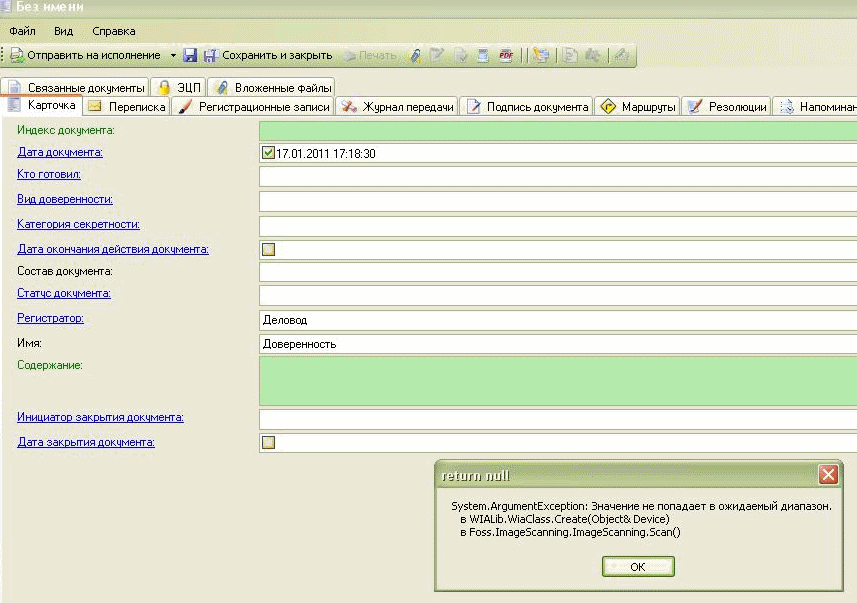Switch to the Вложенные файлы tab
857x603 pixels.
click(x=271, y=88)
